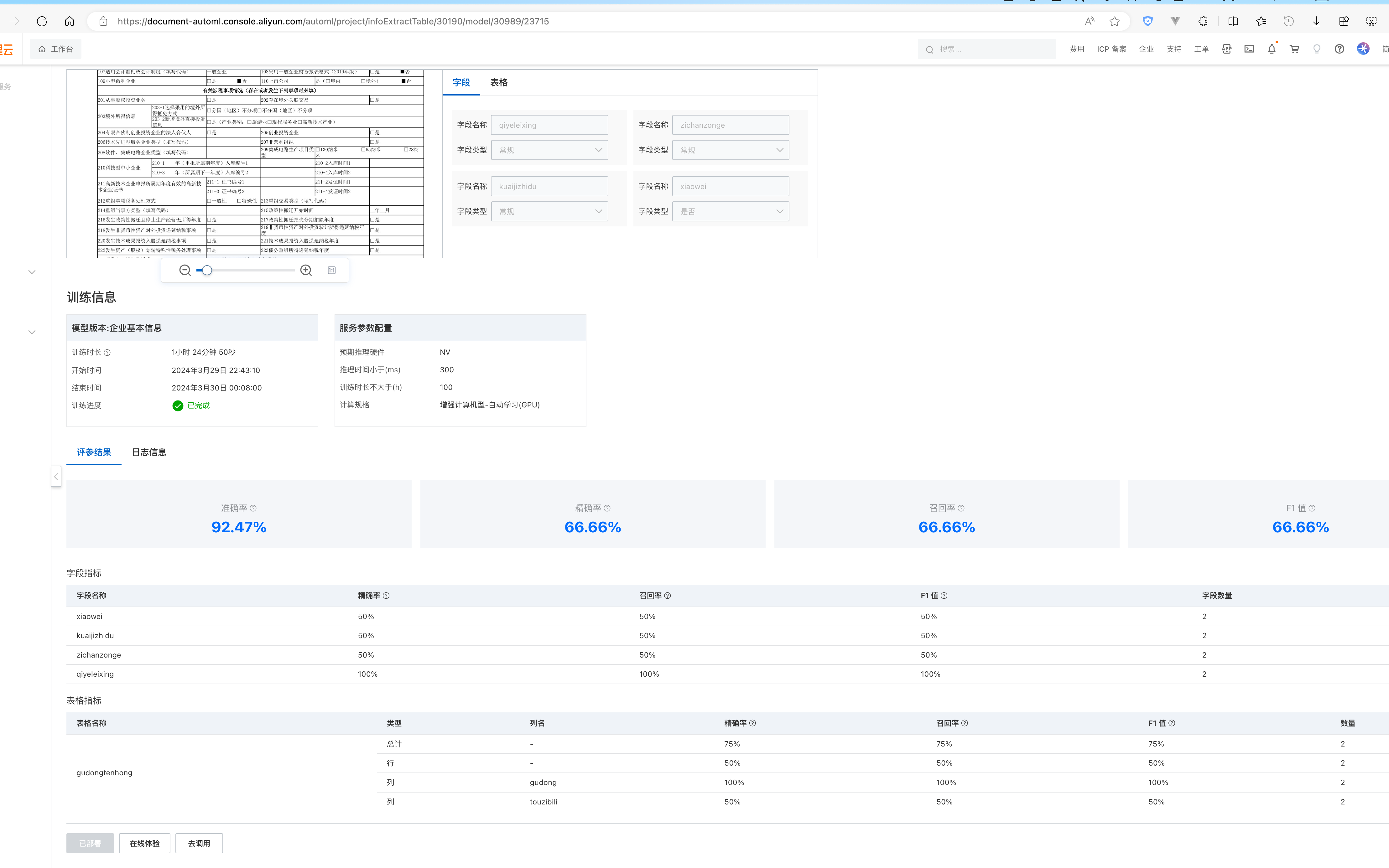Open 字段类型 dropdown for xiaowei

click(x=731, y=211)
